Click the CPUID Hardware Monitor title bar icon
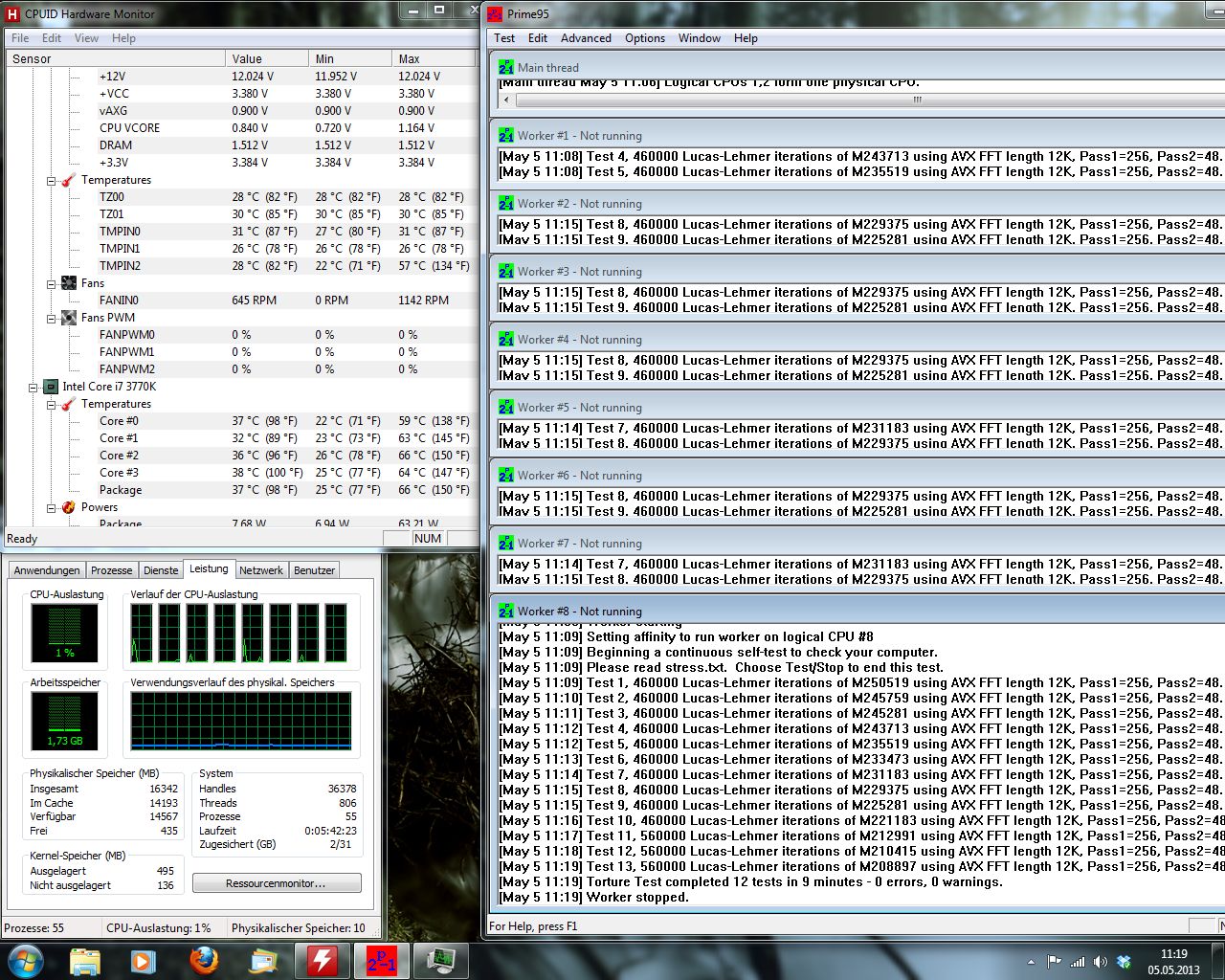The height and width of the screenshot is (980, 1225). (13, 14)
